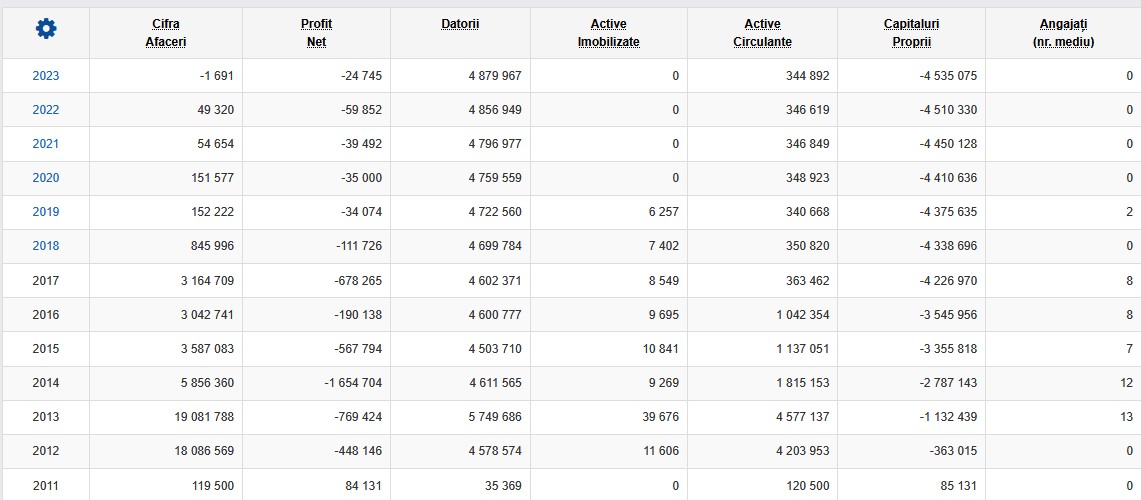Click equity value -4 410 636
Image resolution: width=1141 pixels, height=500 pixels.
pos(947,178)
